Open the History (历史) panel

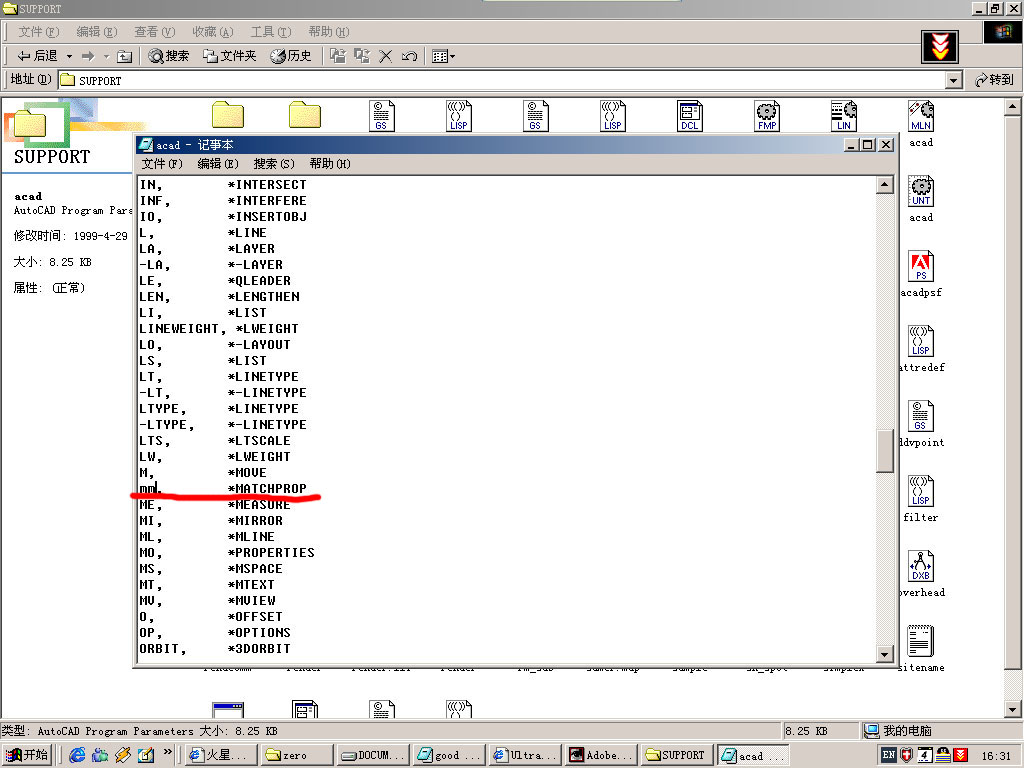click(291, 56)
